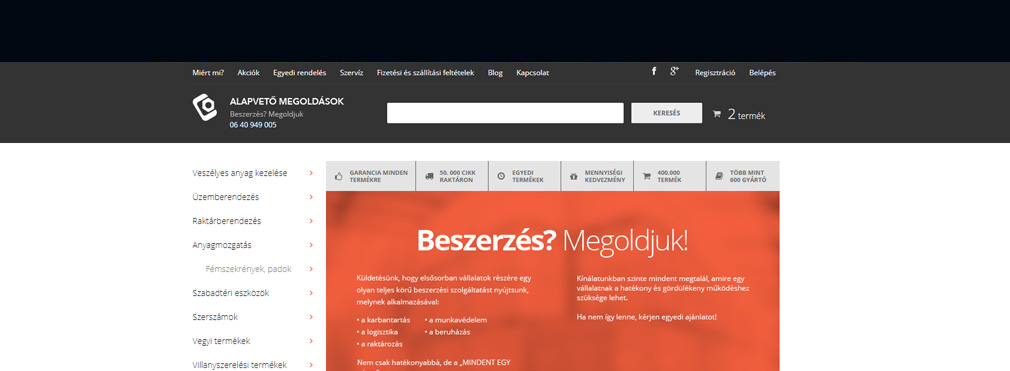Open Veszélyes anyag kezelése category
Screen dimensions: 1010x371
[x=240, y=173]
